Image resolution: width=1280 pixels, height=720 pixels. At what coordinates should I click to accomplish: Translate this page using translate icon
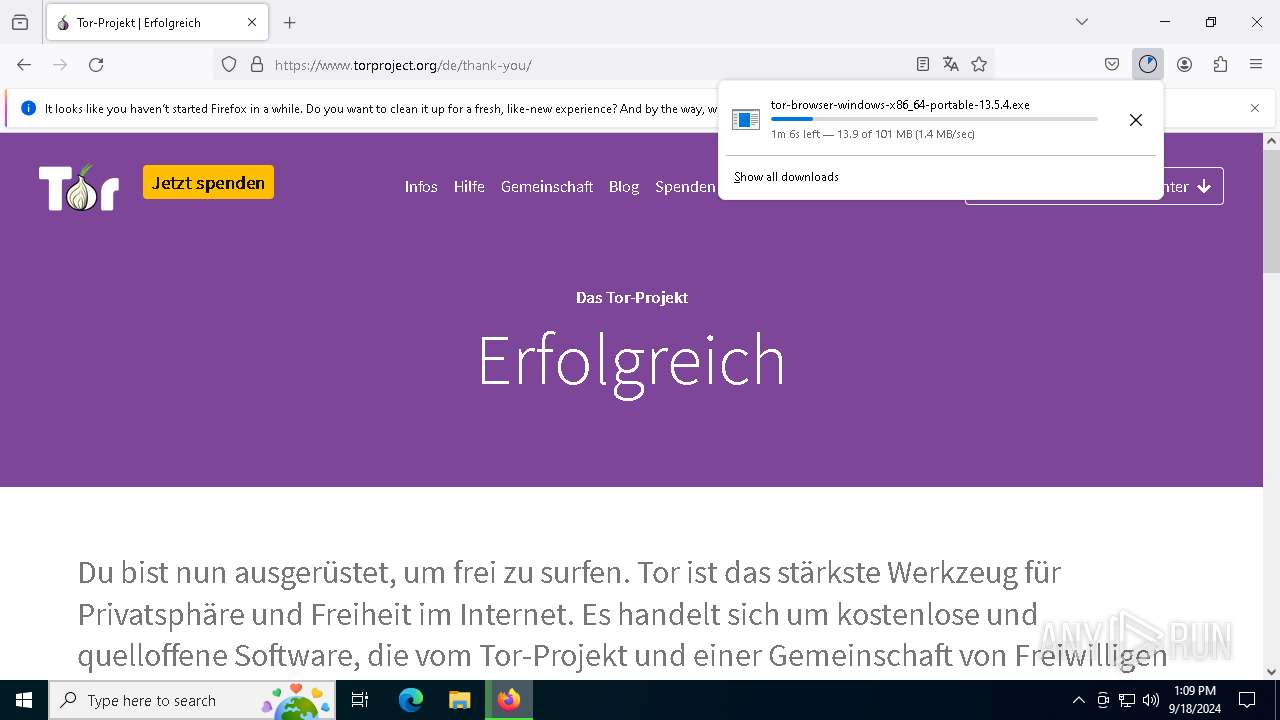point(951,65)
